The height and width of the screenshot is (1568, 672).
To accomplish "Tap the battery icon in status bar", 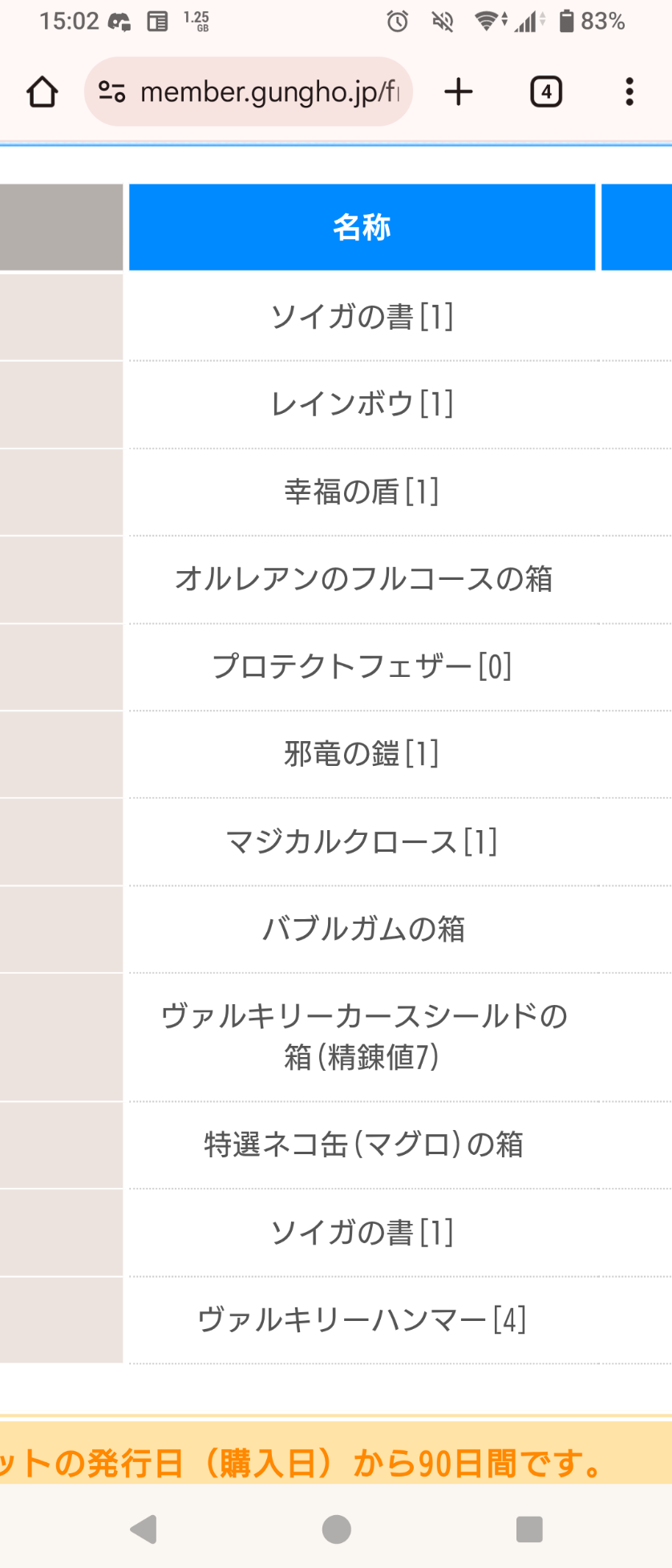I will (566, 22).
